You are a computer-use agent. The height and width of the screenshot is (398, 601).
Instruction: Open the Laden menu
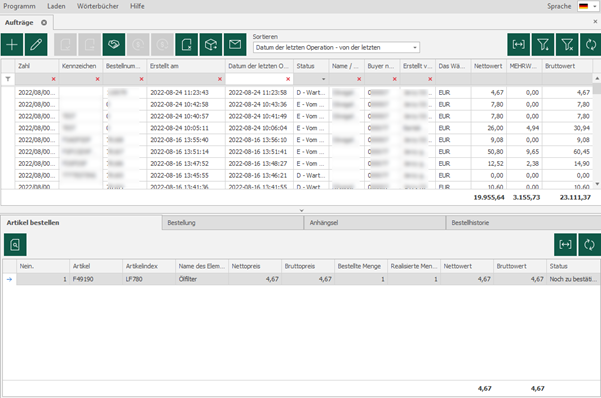[x=56, y=6]
